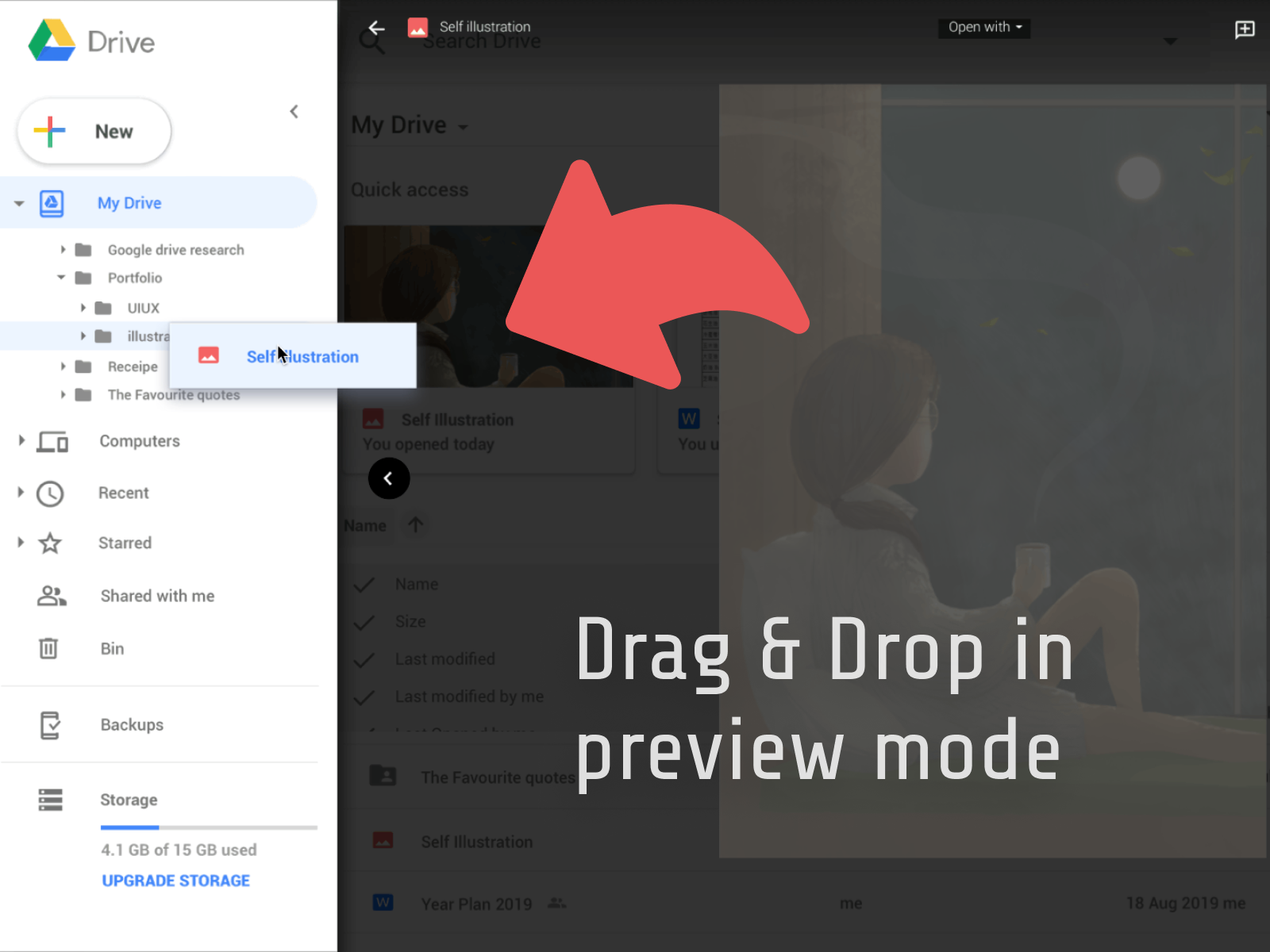
Task: Click the storage usage progress bar
Action: coord(209,827)
